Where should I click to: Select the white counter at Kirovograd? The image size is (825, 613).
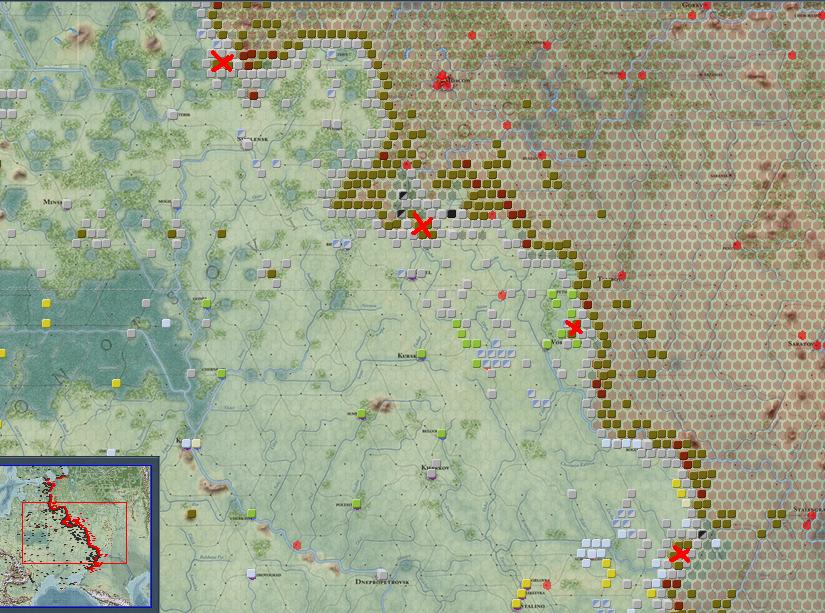click(251, 574)
